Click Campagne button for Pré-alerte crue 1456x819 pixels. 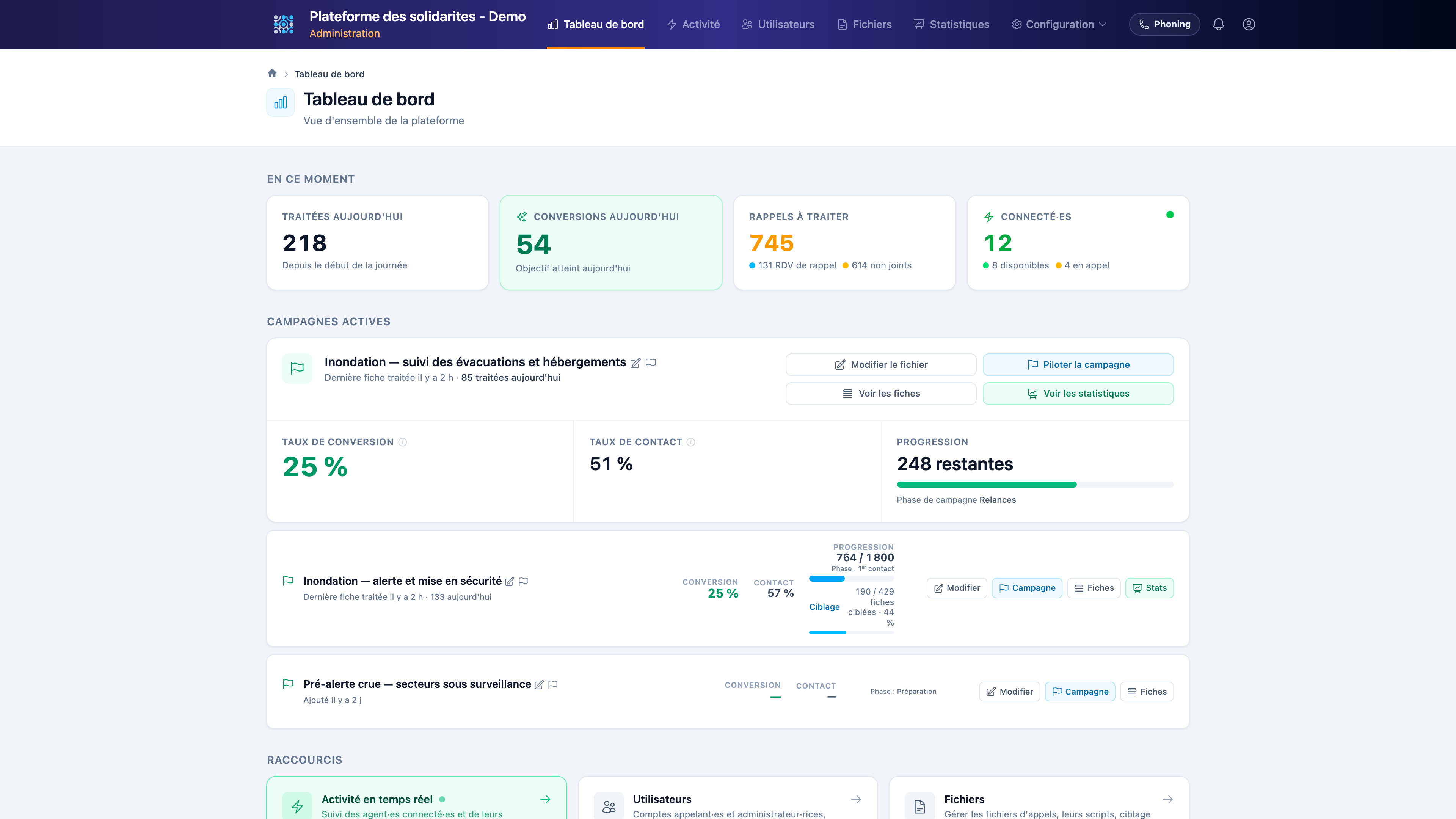(1079, 692)
